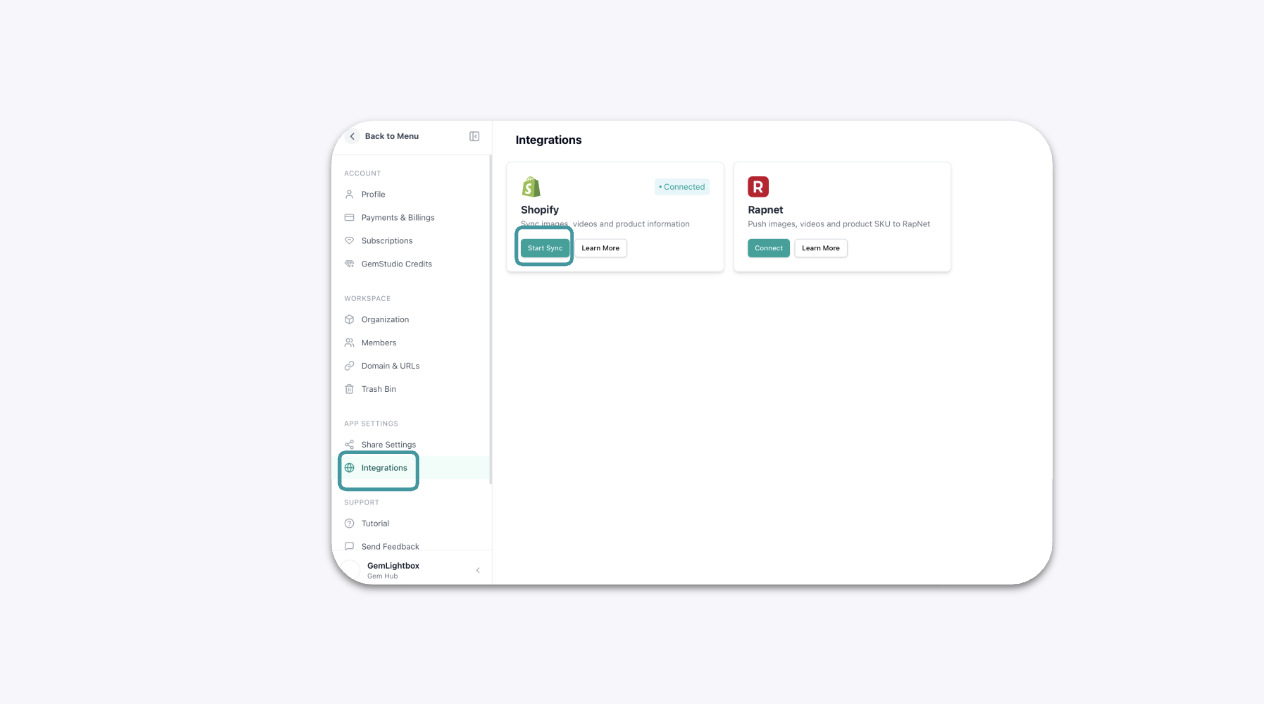Connect the Rapnet integration
Image resolution: width=1264 pixels, height=704 pixels.
click(768, 248)
